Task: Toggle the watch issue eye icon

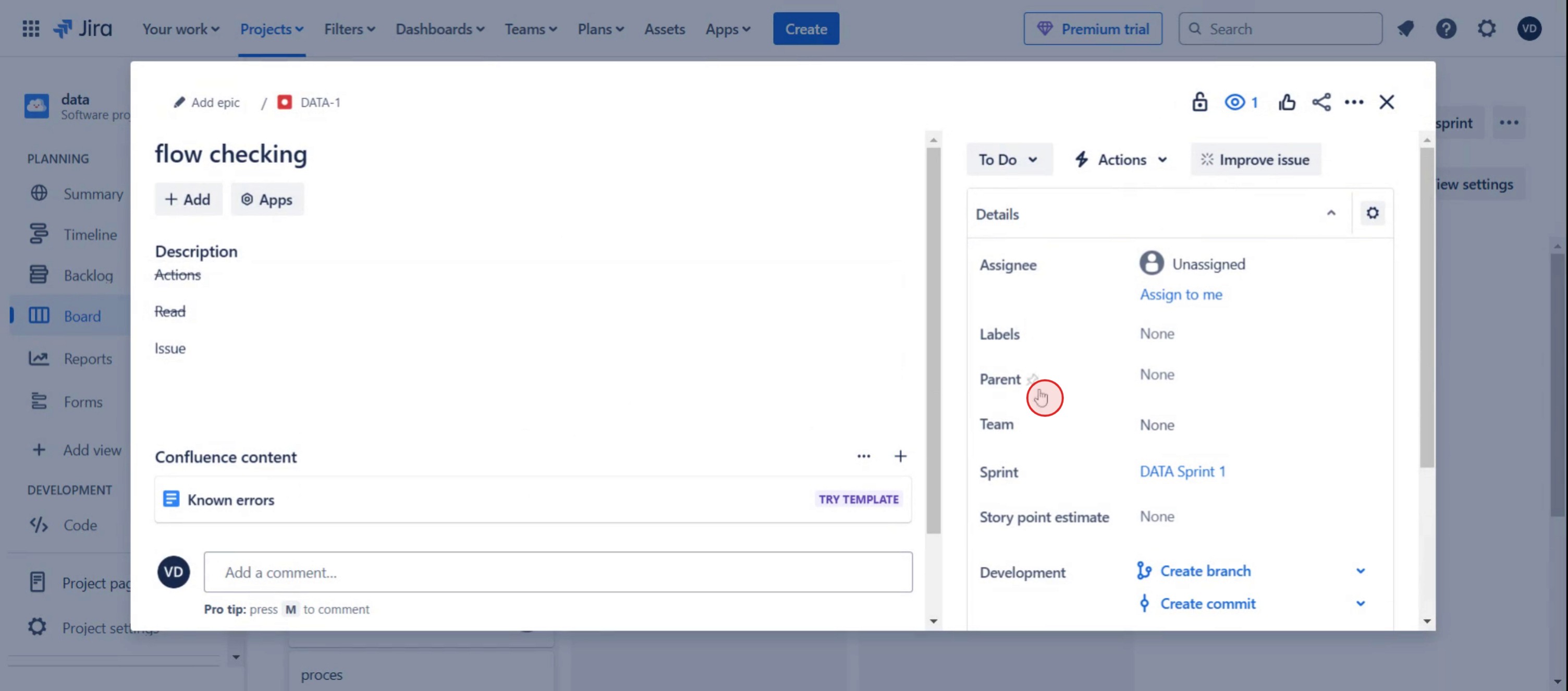Action: click(1234, 102)
